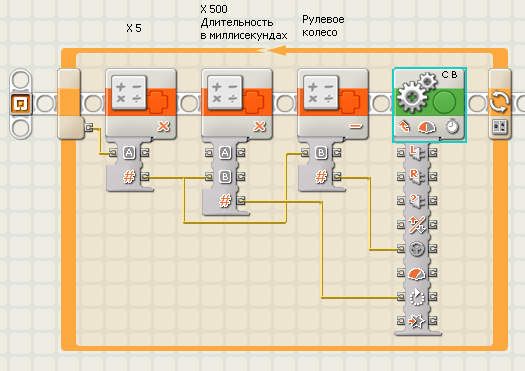Click the program start point icon

tap(20, 103)
